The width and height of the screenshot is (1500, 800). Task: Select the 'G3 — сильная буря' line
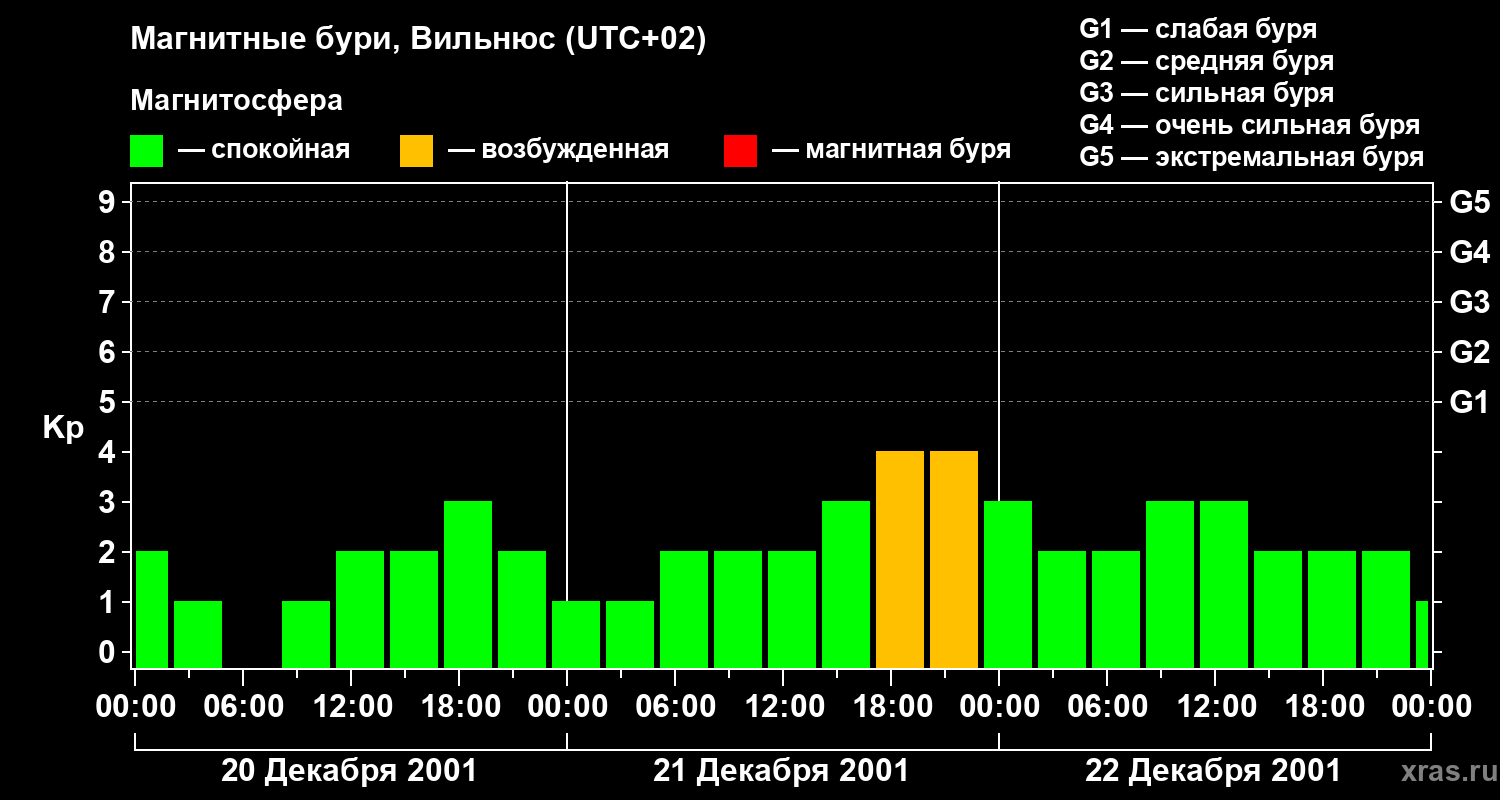1206,93
